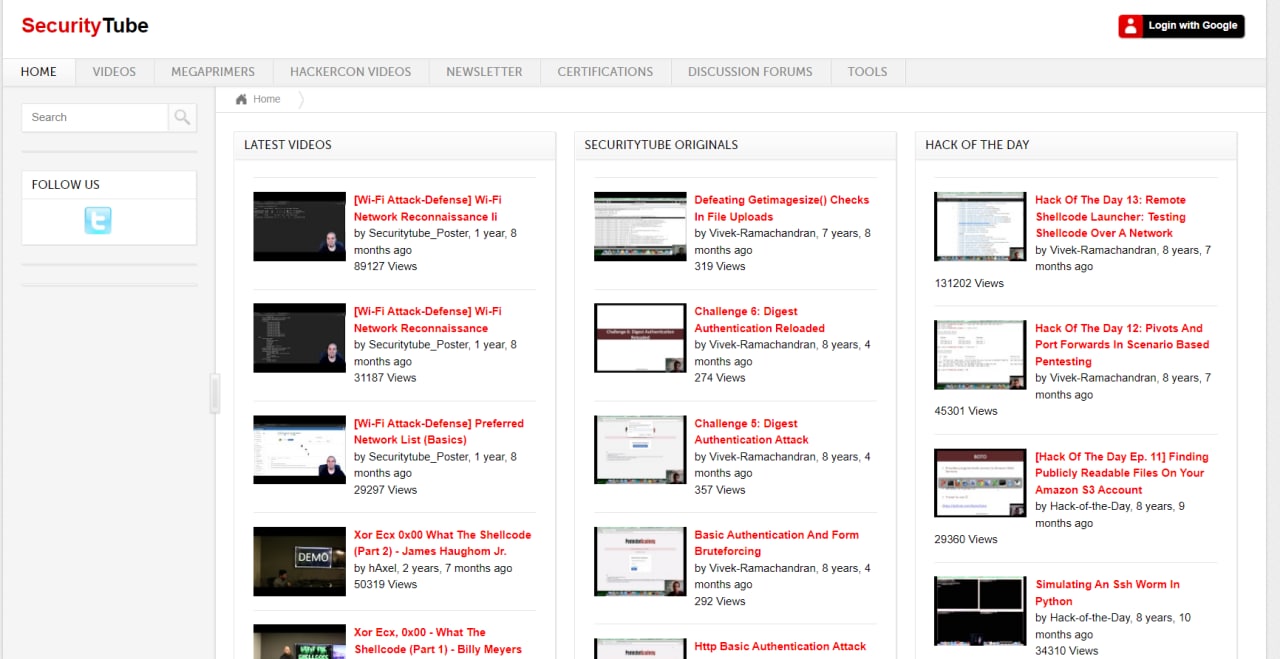Click the LATEST VIDEOS heading

[x=288, y=145]
